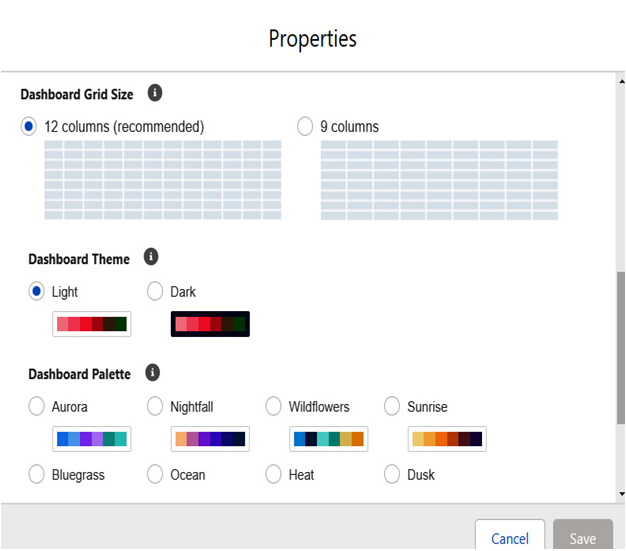Select the 9 columns radio button
Viewport: 626px width, 551px height.
305,126
